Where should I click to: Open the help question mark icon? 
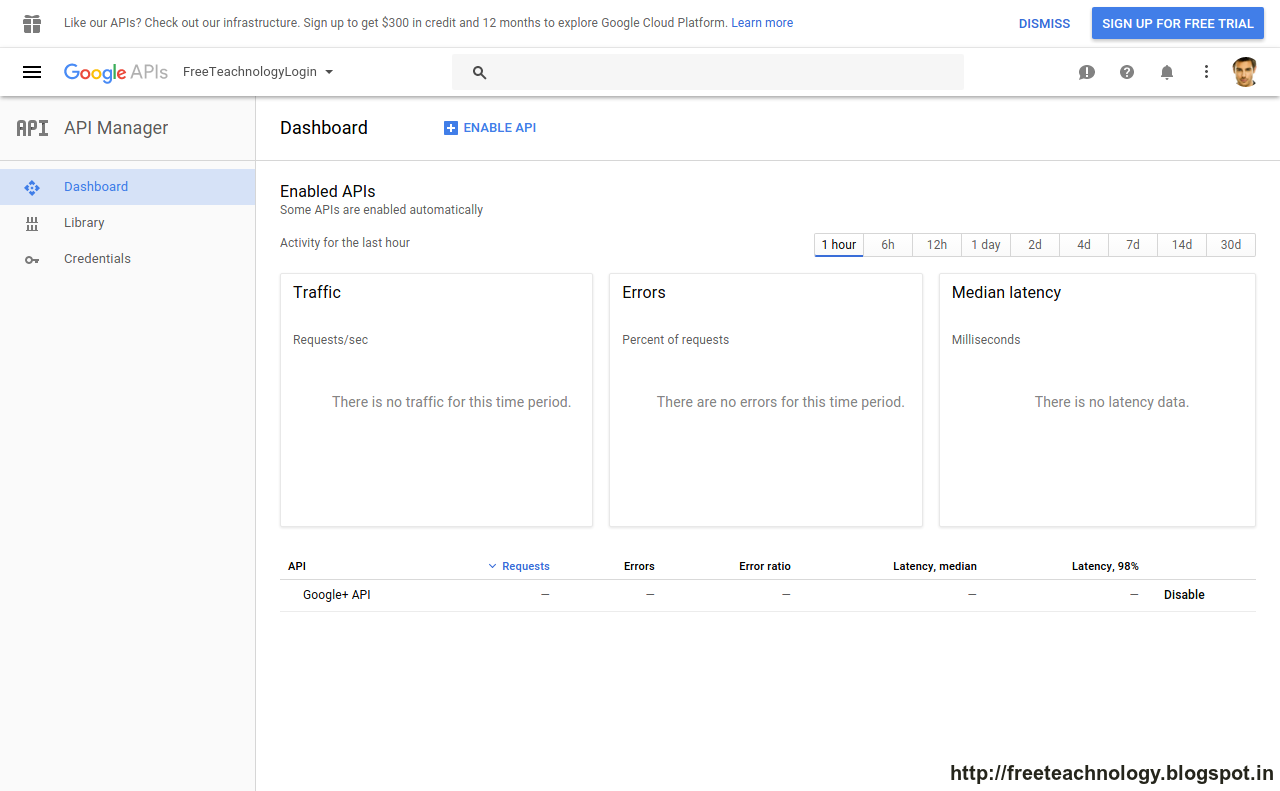click(1127, 72)
